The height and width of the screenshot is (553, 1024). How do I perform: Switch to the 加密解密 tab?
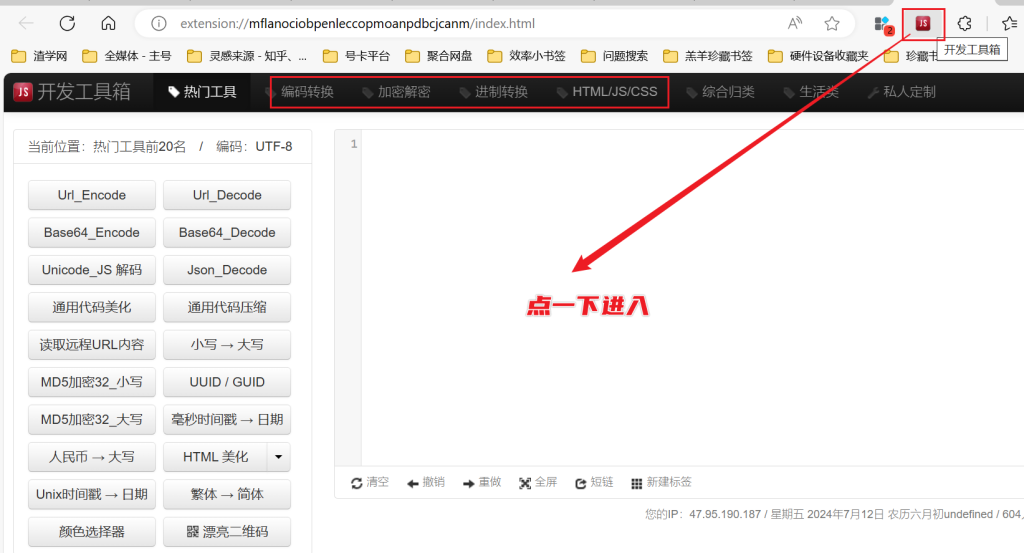[397, 92]
